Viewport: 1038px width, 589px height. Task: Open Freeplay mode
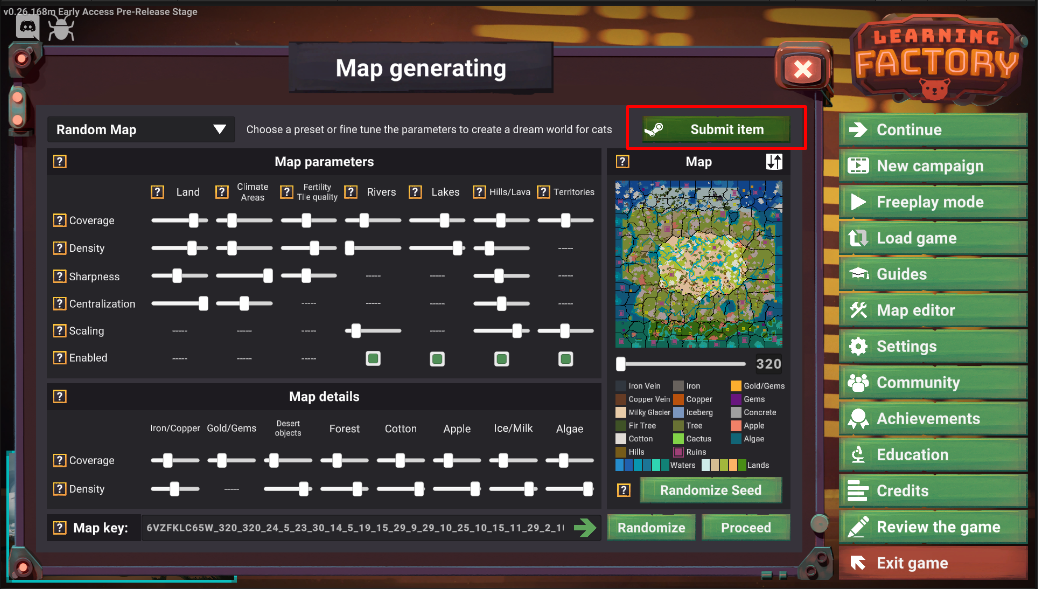coord(933,202)
